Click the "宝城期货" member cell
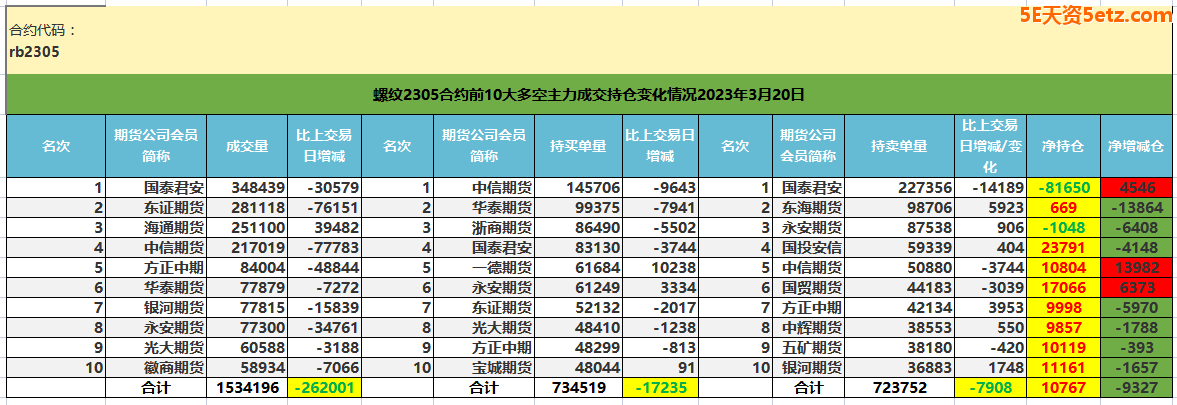 [x=483, y=368]
